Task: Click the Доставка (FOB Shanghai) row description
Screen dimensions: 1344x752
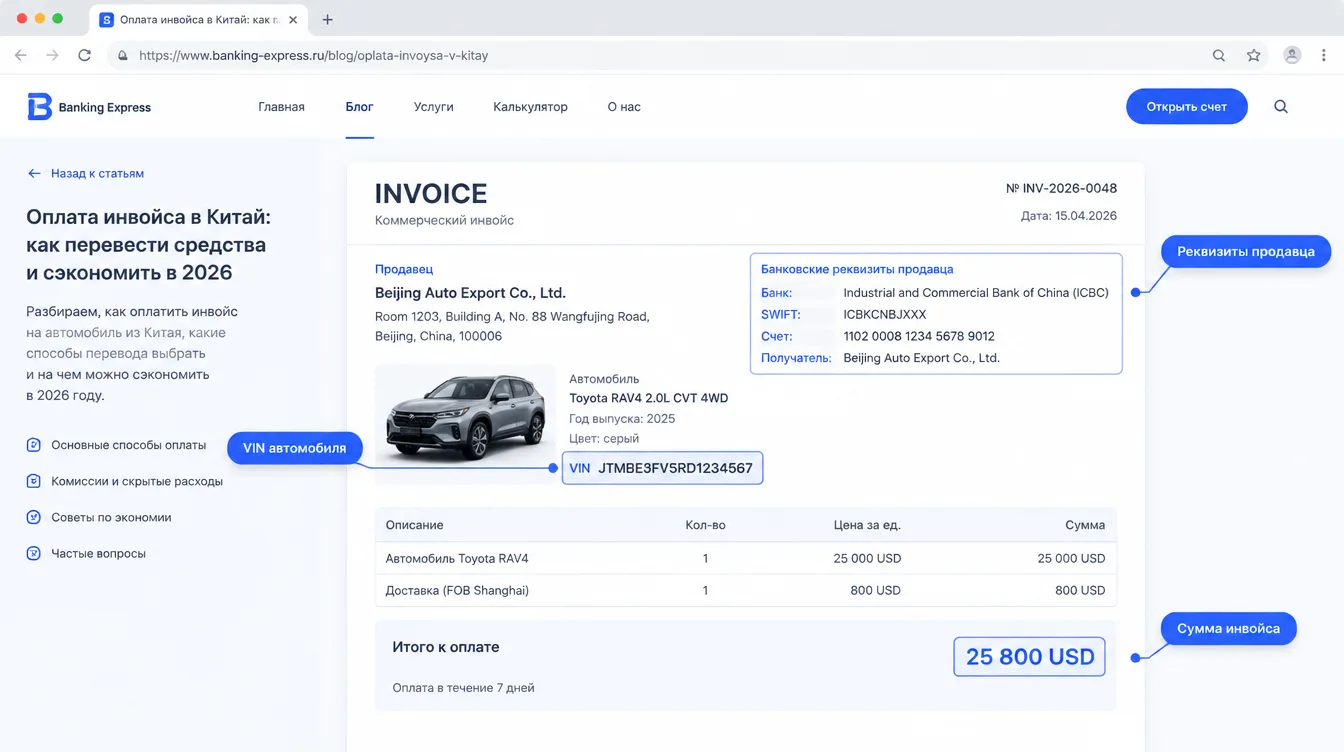Action: click(x=457, y=590)
